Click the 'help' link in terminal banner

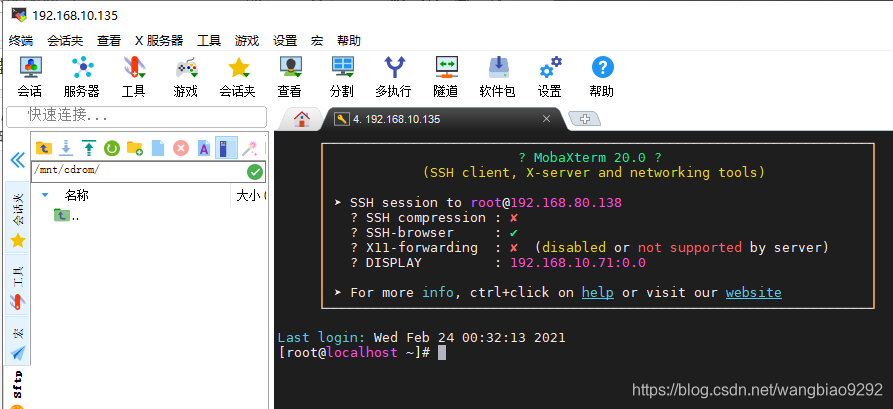(597, 292)
